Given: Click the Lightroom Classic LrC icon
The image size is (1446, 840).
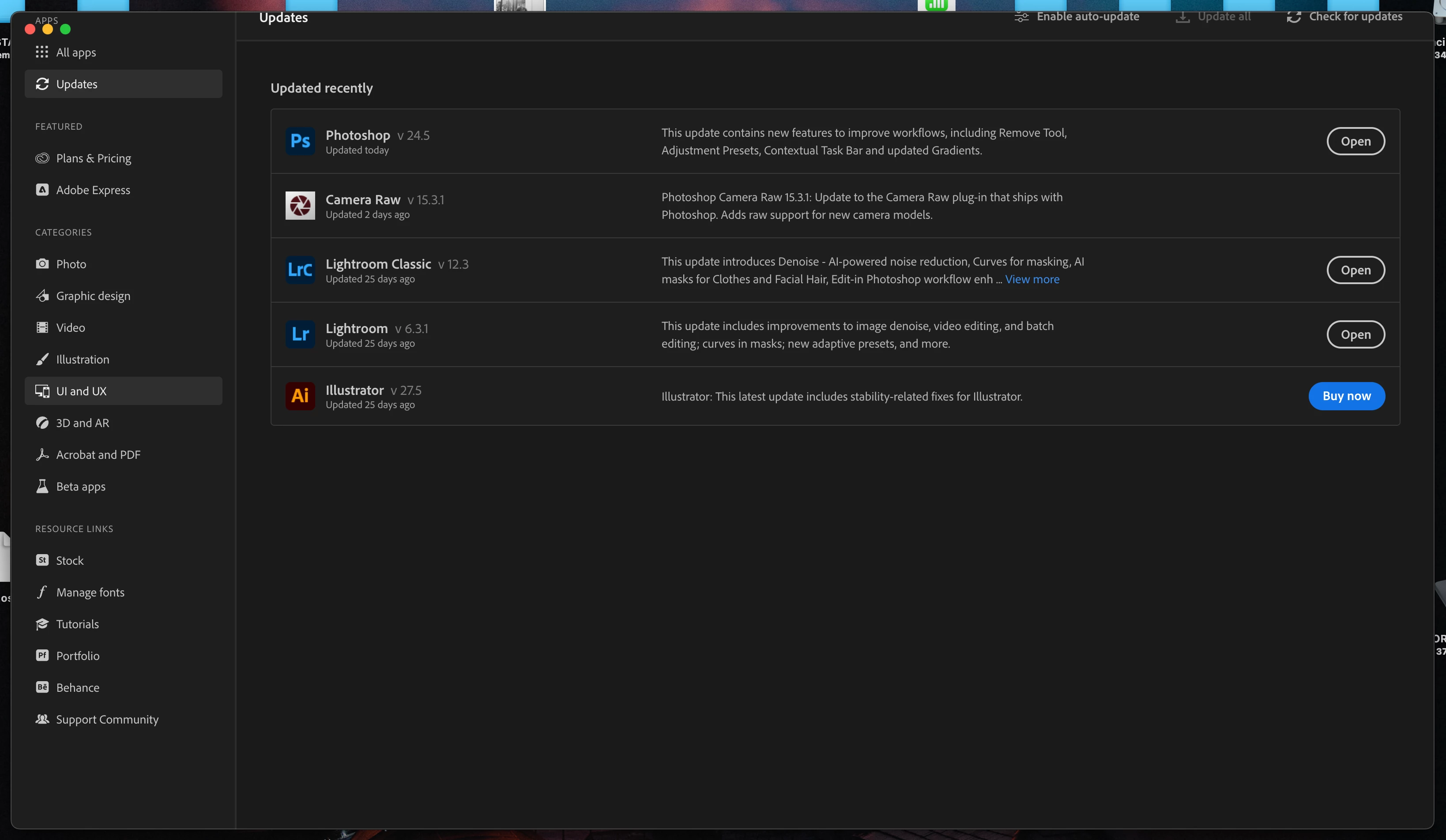Looking at the screenshot, I should pyautogui.click(x=300, y=270).
